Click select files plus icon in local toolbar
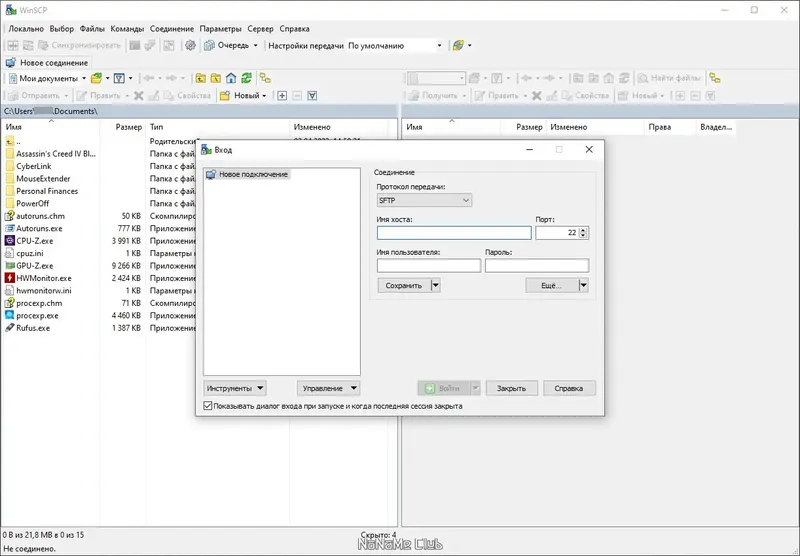The height and width of the screenshot is (556, 800). (282, 96)
